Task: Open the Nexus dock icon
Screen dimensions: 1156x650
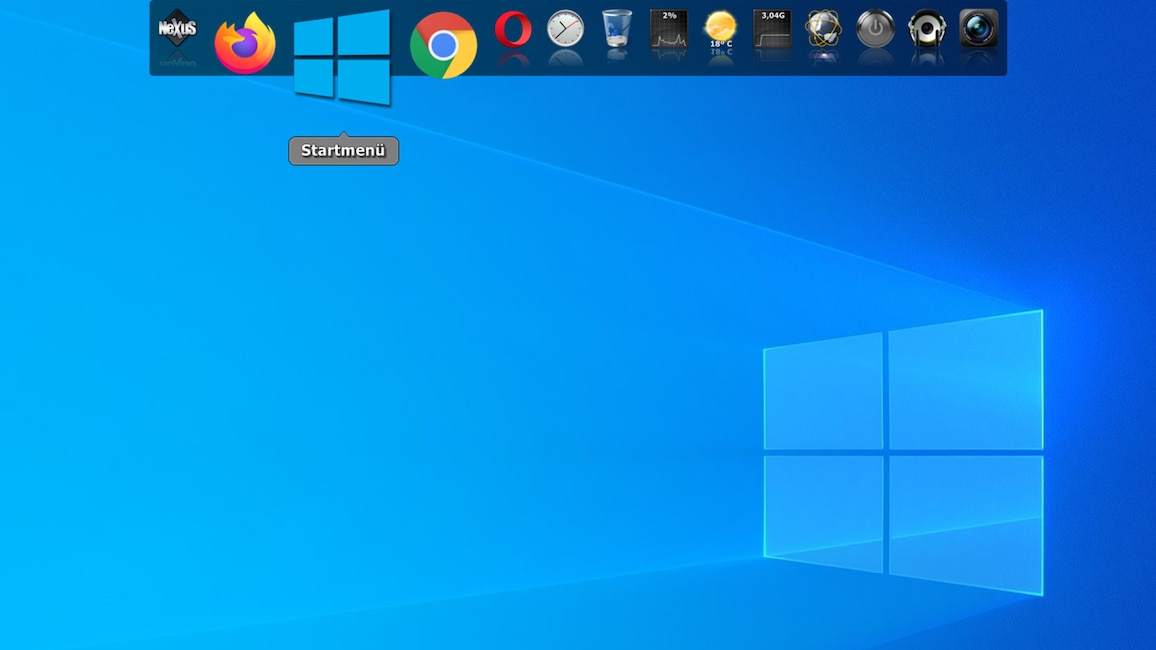Action: pos(177,29)
